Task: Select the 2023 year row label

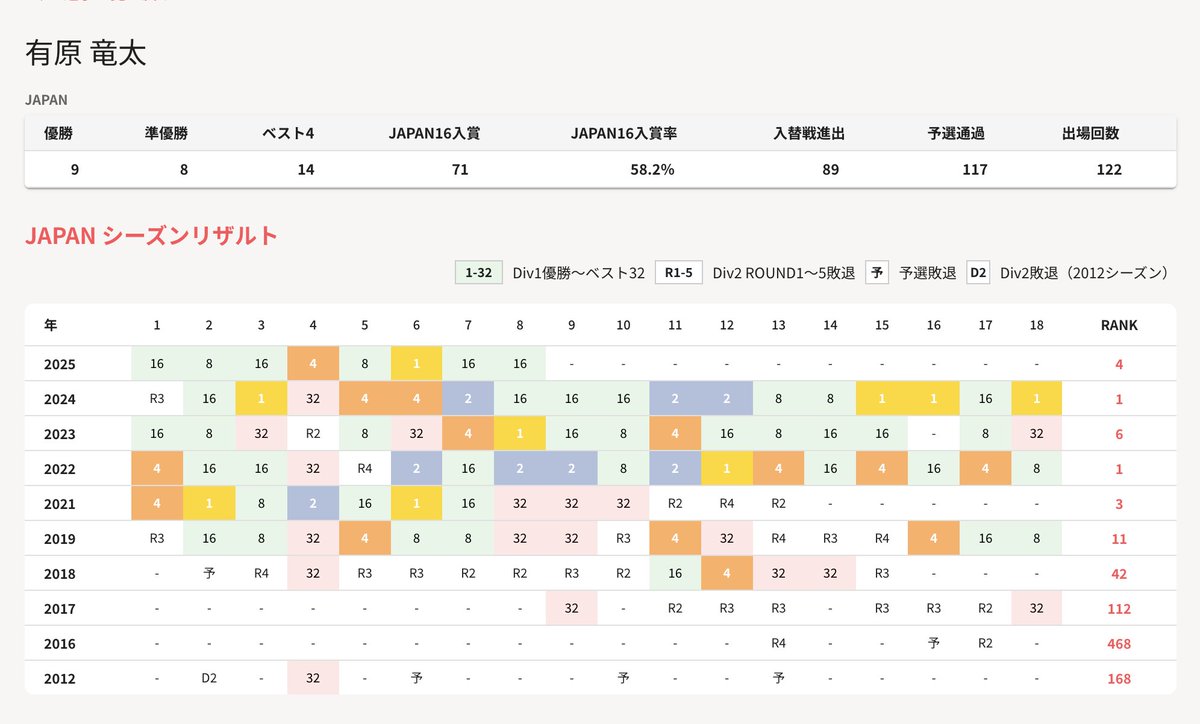Action: click(x=60, y=434)
